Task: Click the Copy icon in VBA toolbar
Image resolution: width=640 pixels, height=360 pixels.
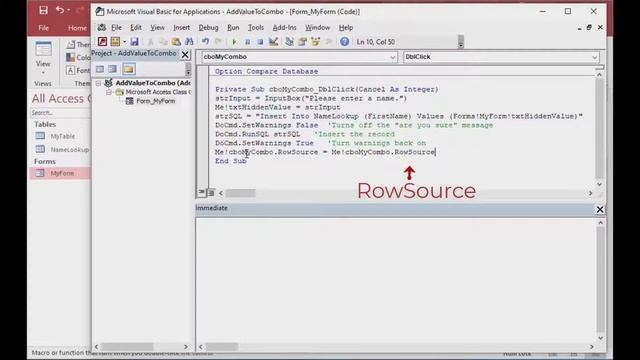Action: [x=163, y=42]
